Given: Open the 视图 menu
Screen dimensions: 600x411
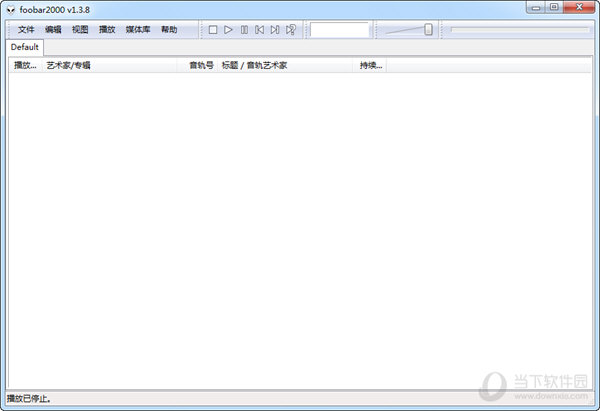Looking at the screenshot, I should [x=80, y=29].
